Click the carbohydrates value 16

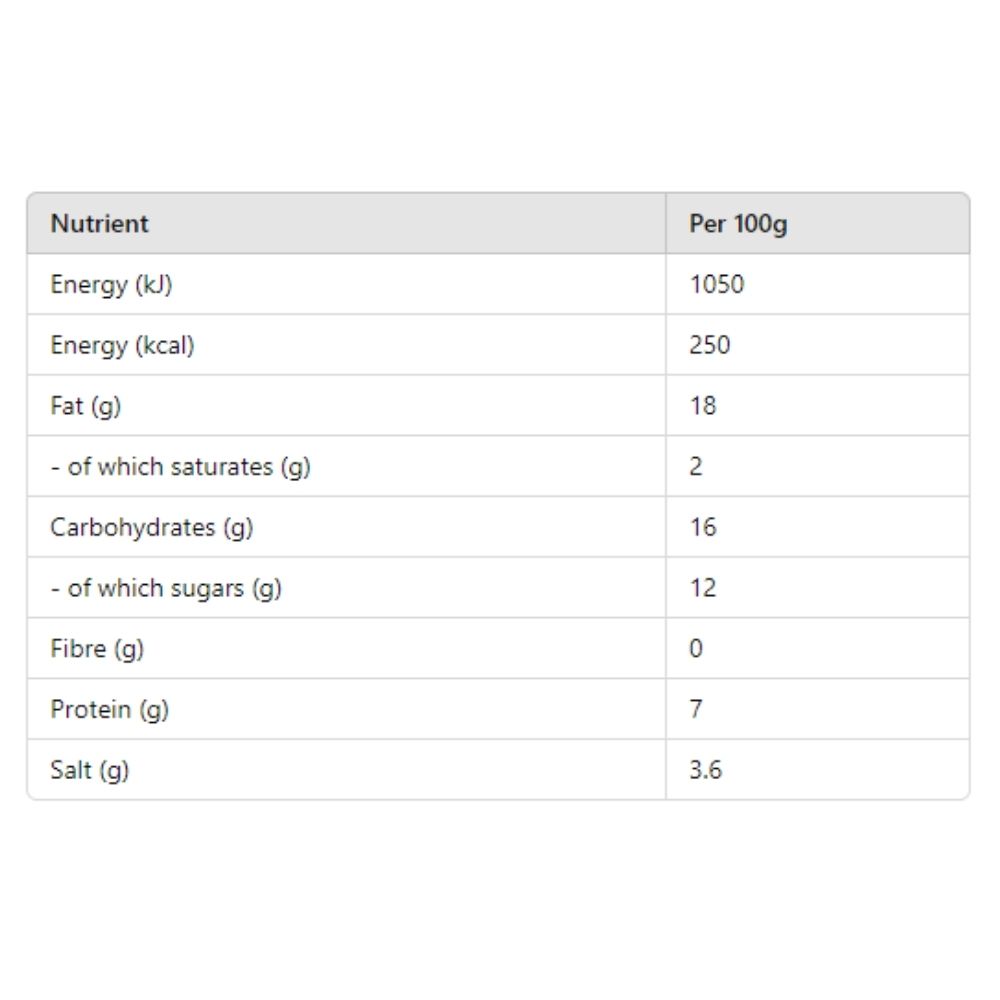coord(703,527)
